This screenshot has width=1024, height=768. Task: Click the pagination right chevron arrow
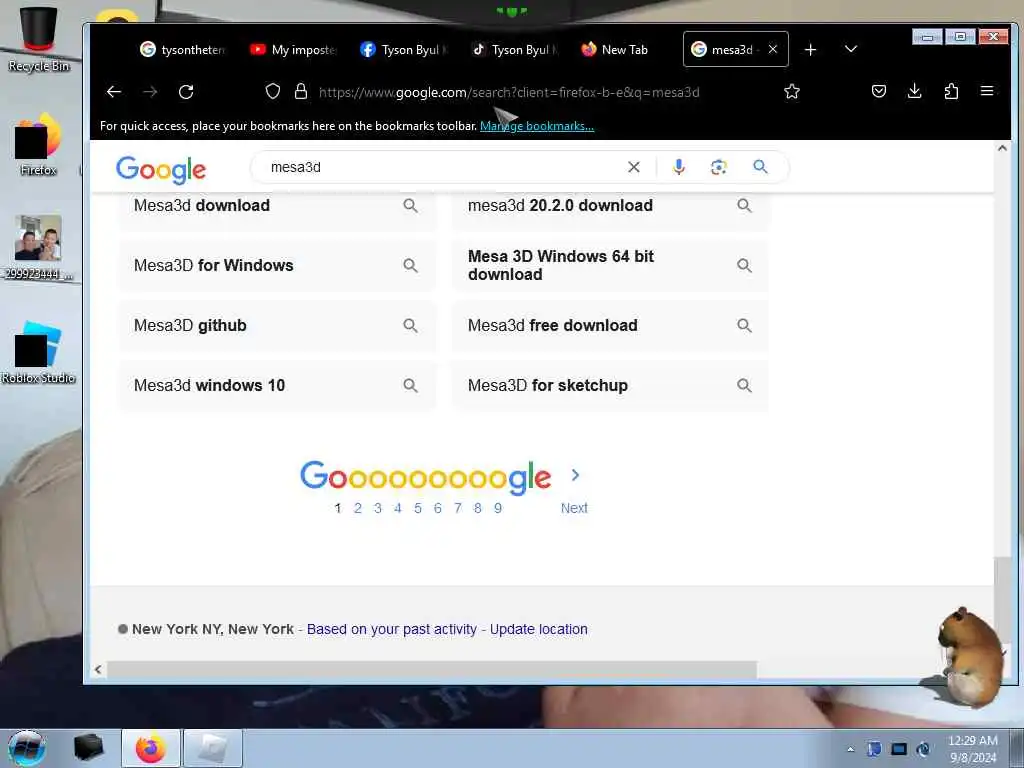pyautogui.click(x=575, y=475)
